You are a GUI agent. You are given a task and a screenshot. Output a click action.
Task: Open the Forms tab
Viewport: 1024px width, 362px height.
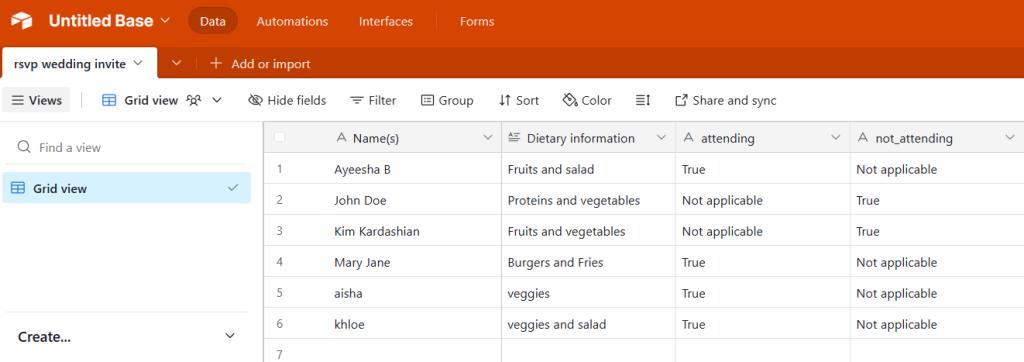coord(477,21)
